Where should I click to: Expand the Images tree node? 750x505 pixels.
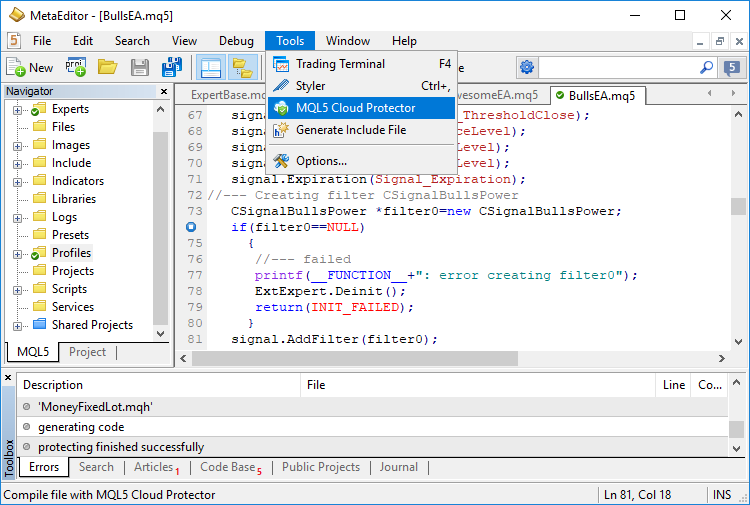(17, 146)
